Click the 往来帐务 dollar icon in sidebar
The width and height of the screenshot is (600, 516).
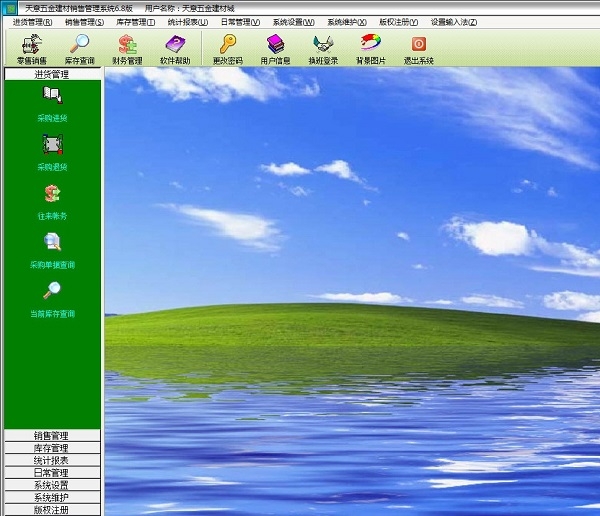click(x=52, y=193)
